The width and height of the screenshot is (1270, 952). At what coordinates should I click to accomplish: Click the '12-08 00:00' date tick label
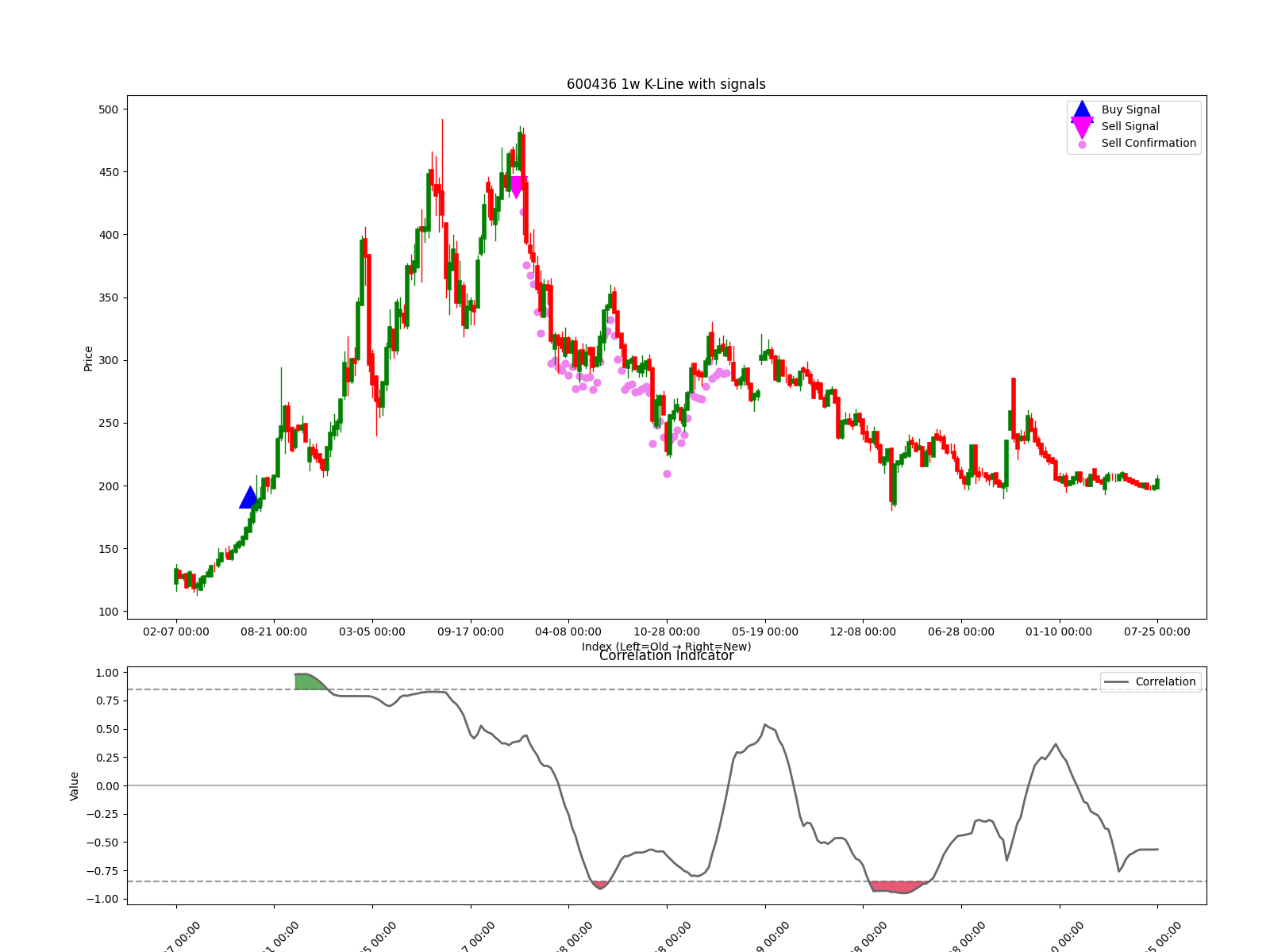(863, 632)
